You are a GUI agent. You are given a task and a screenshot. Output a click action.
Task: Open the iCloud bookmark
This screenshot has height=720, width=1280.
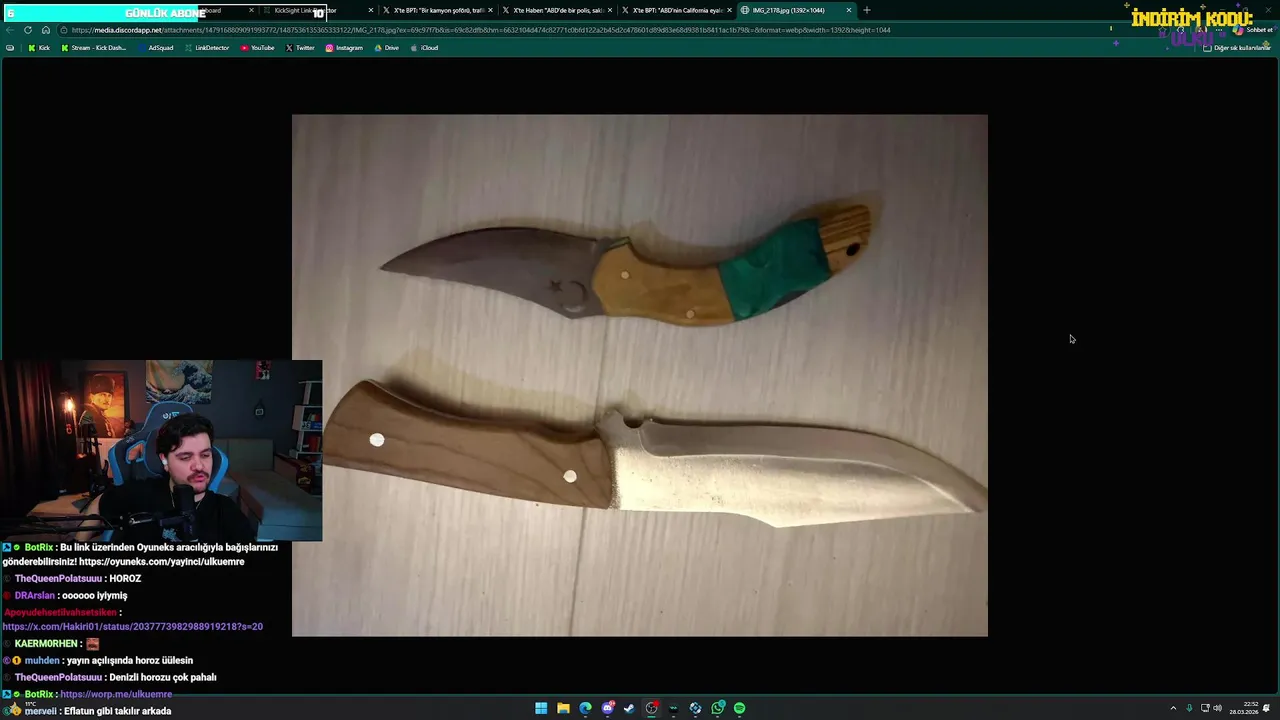[424, 48]
